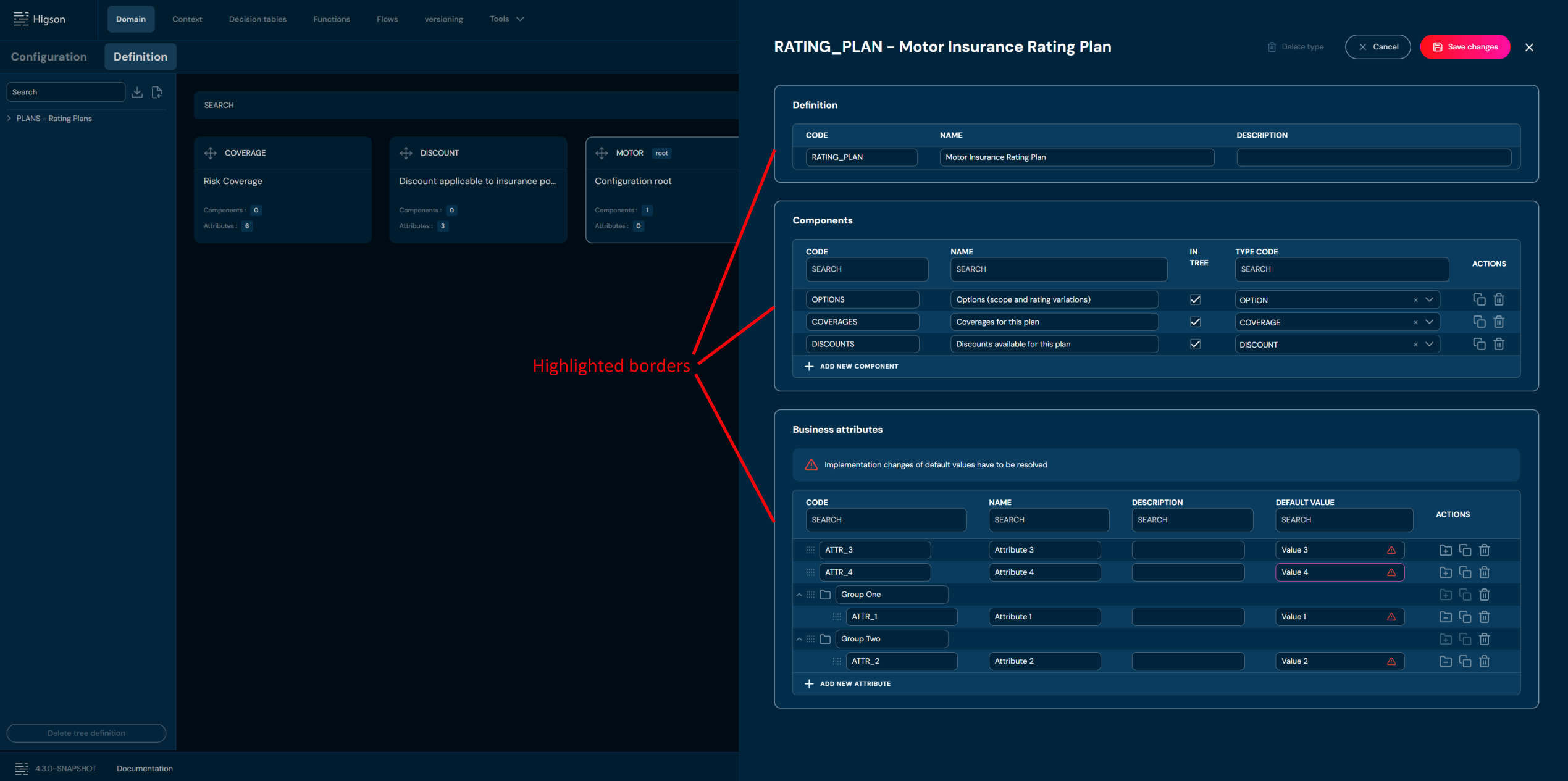Click the Save changes button
This screenshot has height=781, width=1568.
pos(1465,47)
